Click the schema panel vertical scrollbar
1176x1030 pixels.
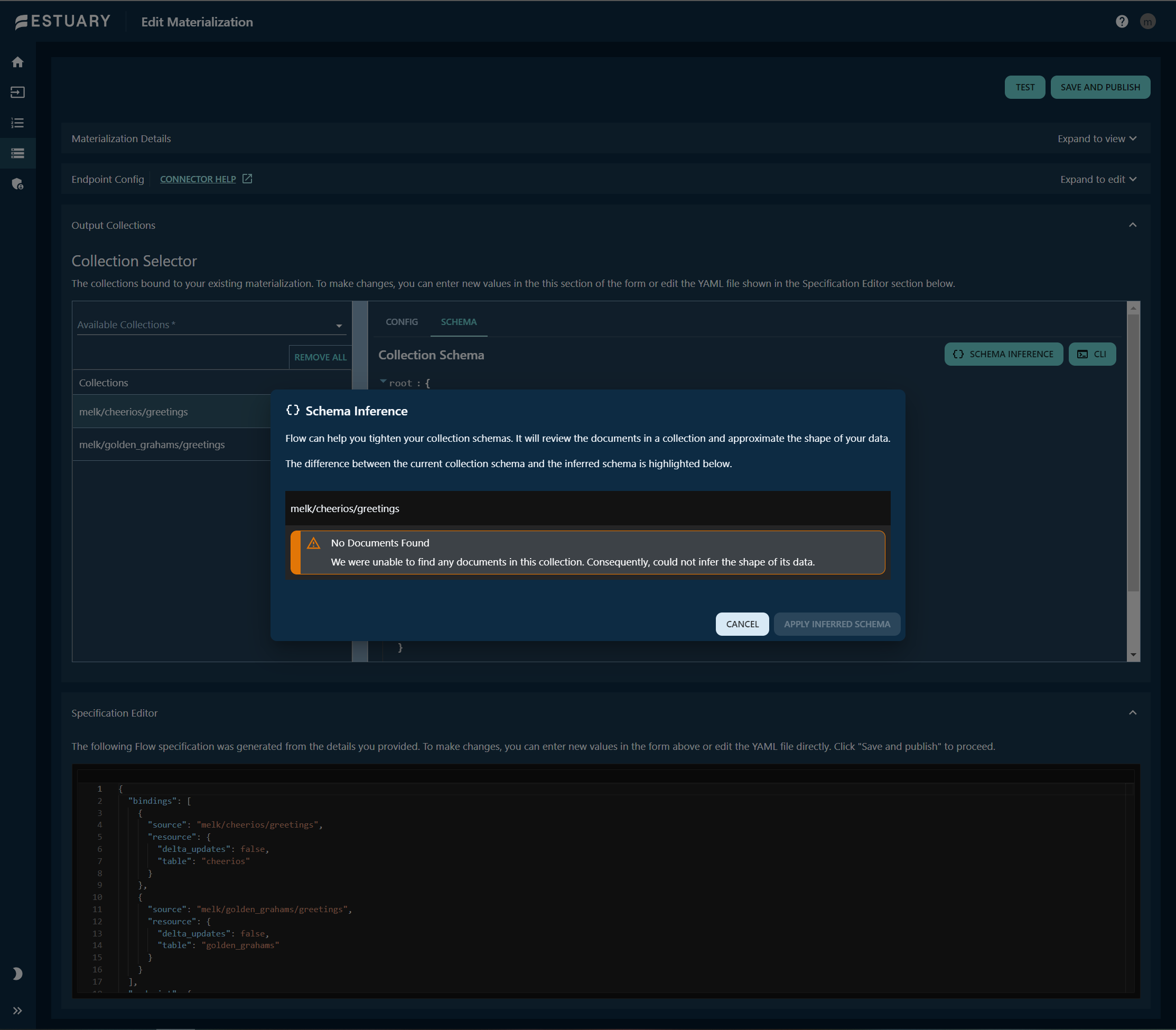pos(1133,453)
